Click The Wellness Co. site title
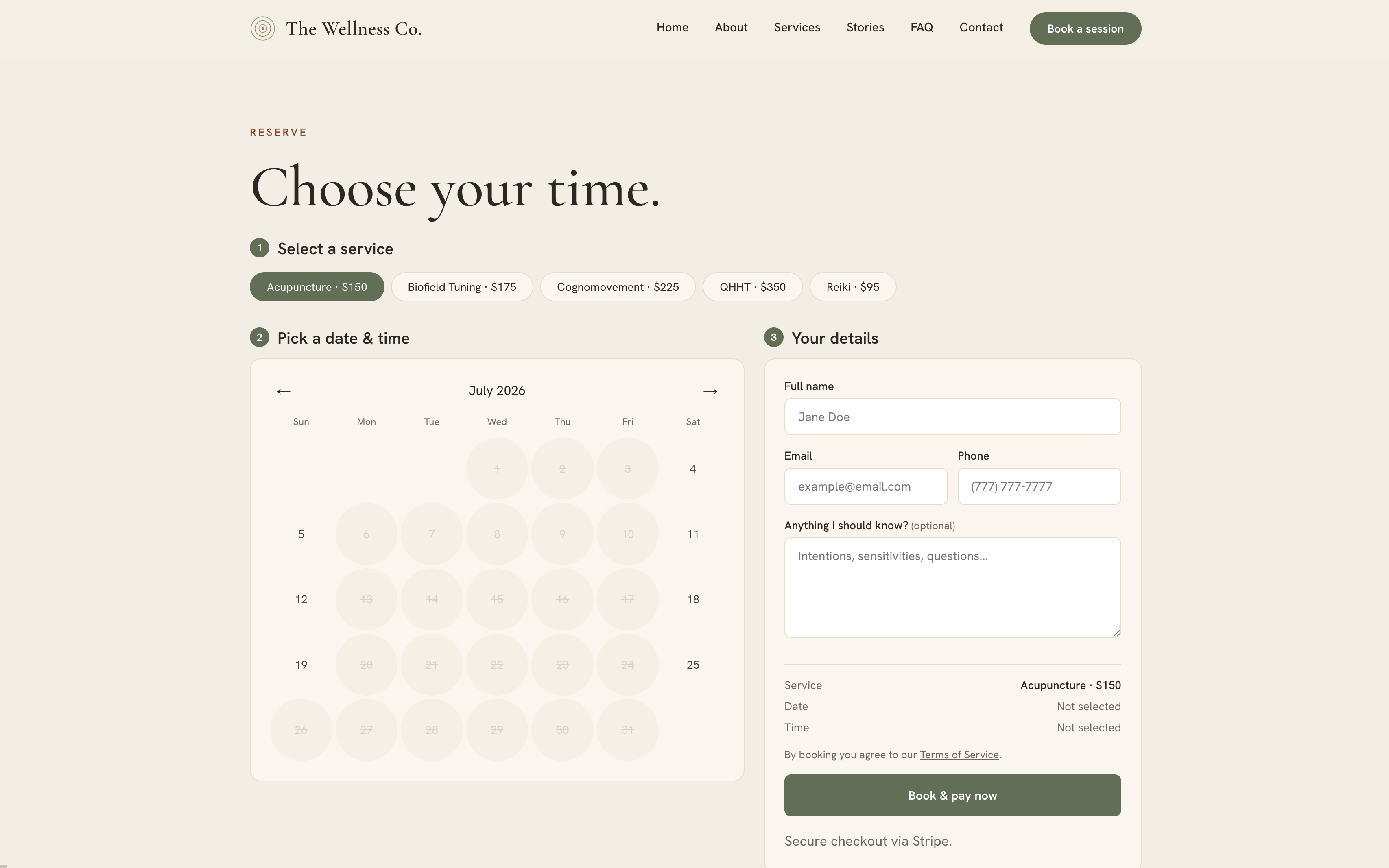 click(354, 29)
